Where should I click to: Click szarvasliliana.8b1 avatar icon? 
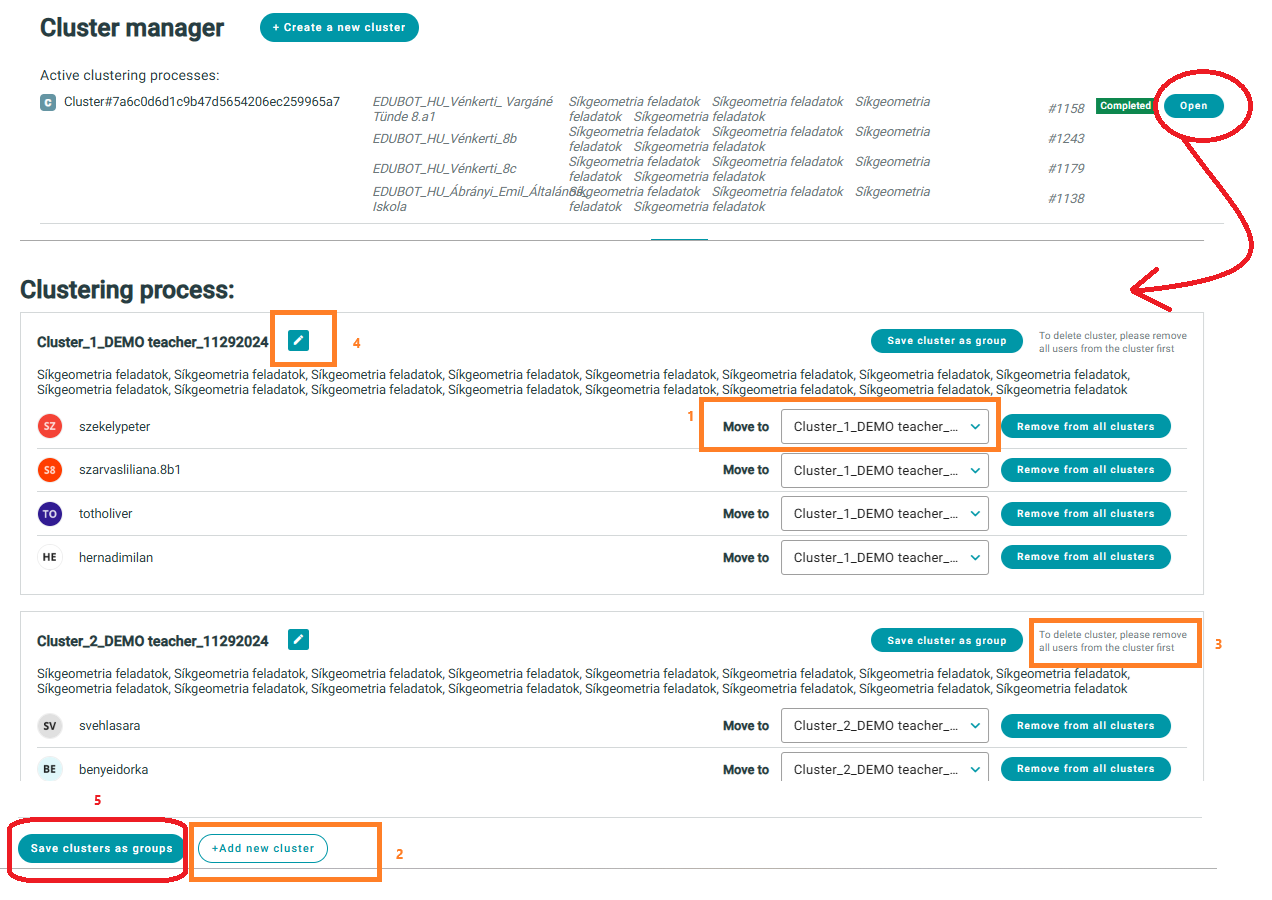point(50,470)
